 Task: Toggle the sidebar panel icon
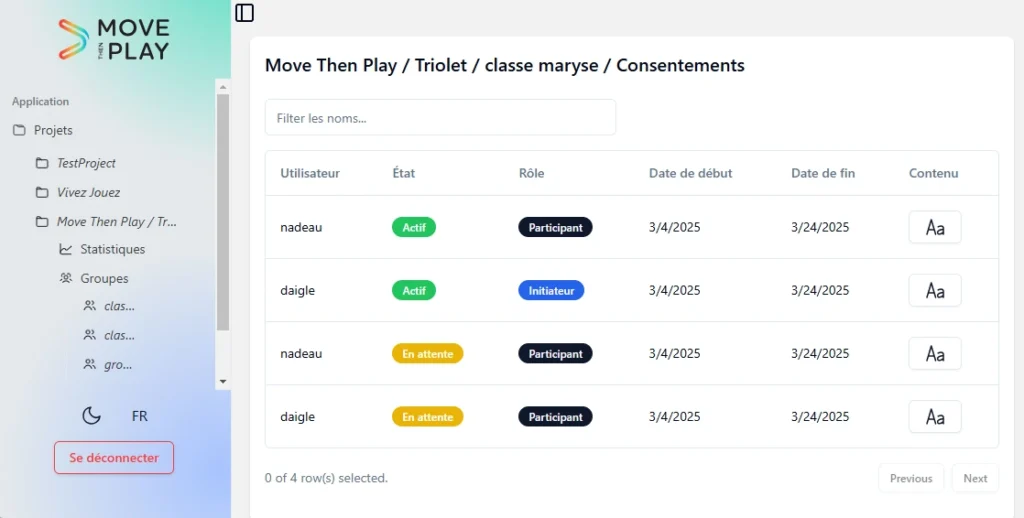[x=244, y=12]
